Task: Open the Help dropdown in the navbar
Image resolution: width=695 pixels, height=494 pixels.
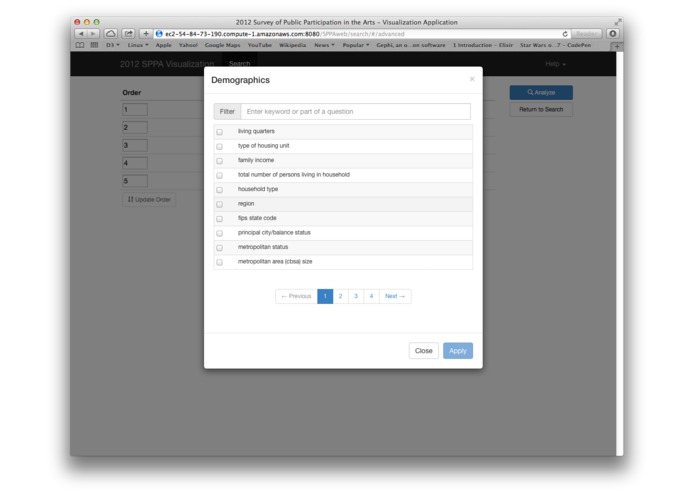Action: (x=555, y=64)
